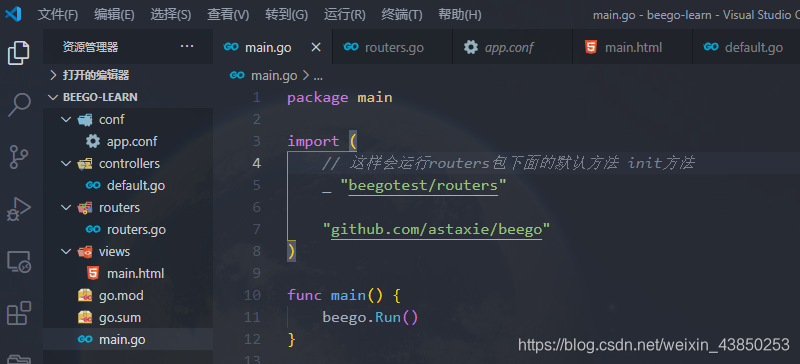Click the gear icon of app.conf tab
This screenshot has height=364, width=800.
(470, 47)
